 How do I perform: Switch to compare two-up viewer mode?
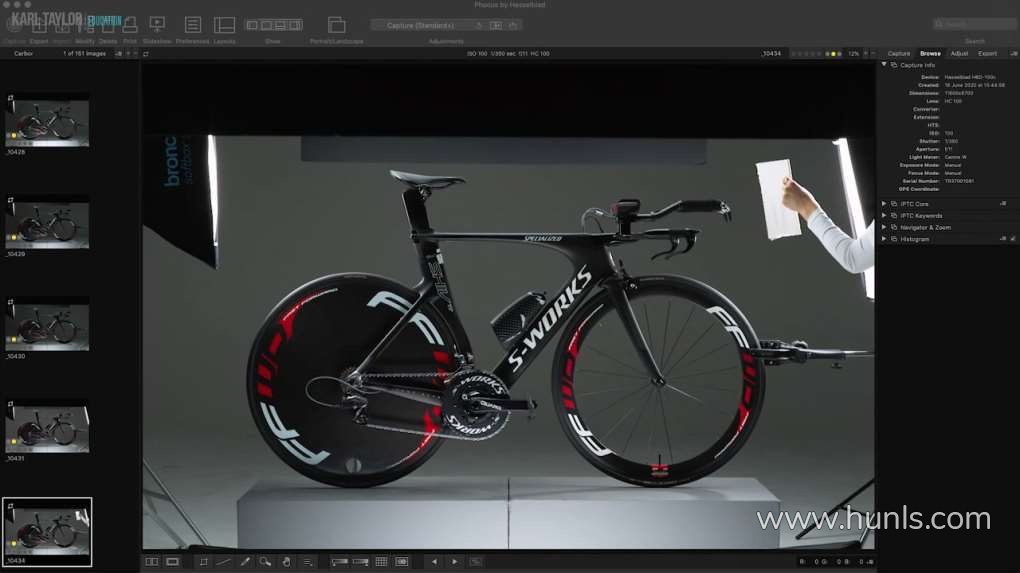click(152, 561)
